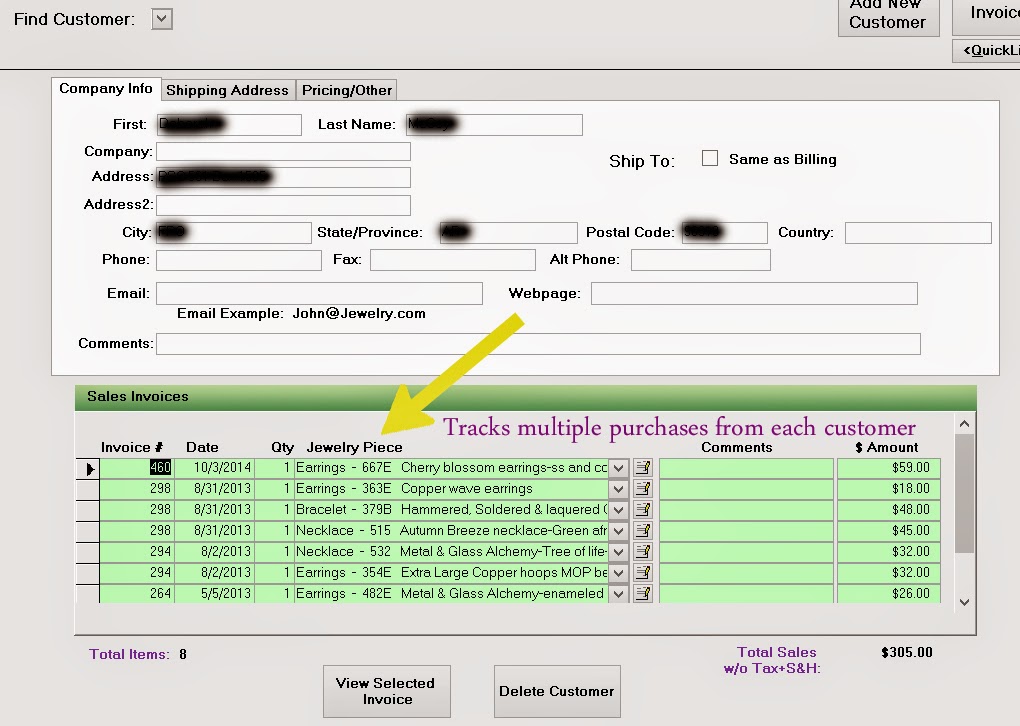Expand jewelry piece dropdown for Earrings 667E
Screen dimensions: 1020x726
[x=619, y=468]
